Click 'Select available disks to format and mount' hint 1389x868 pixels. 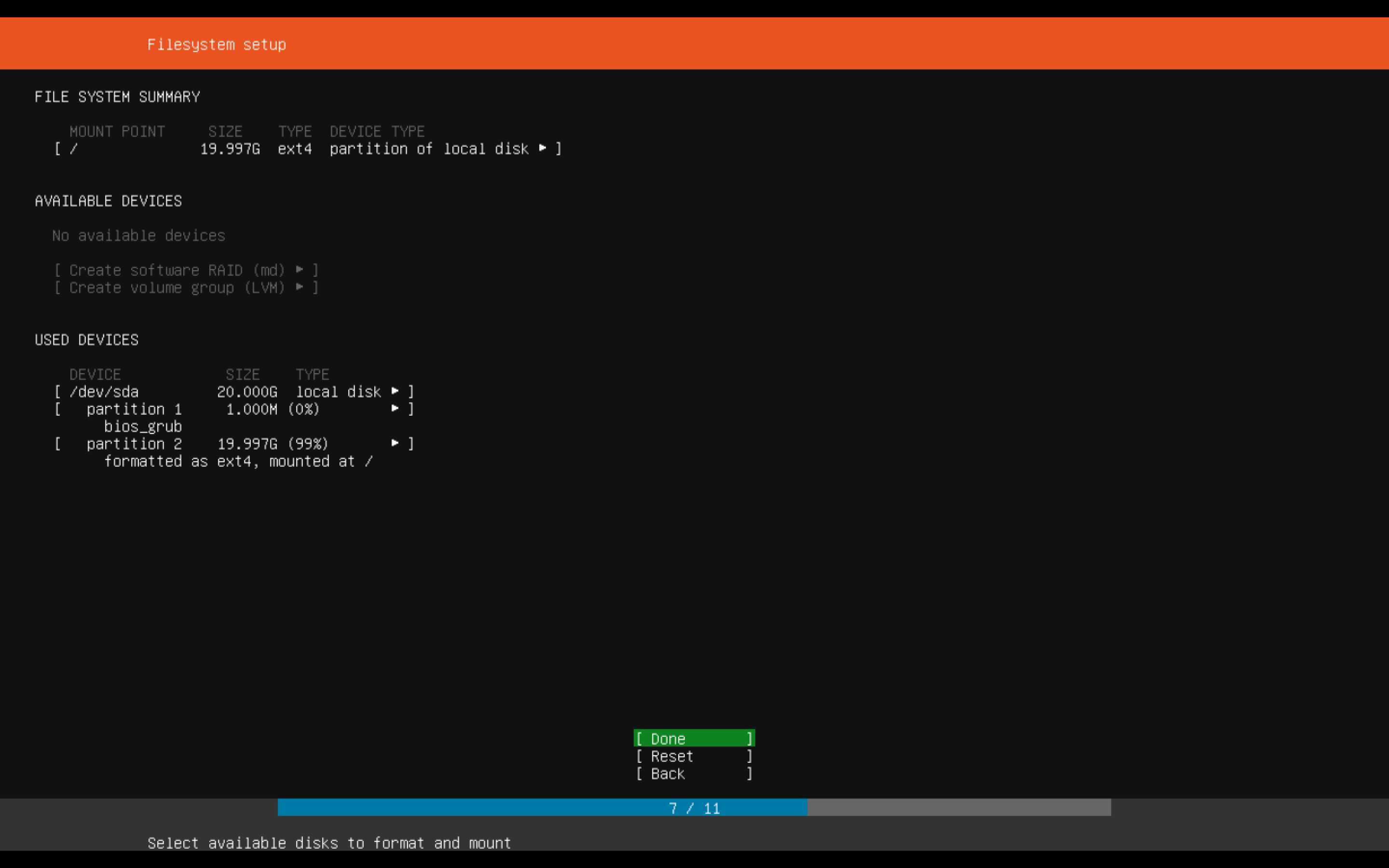pyautogui.click(x=329, y=843)
